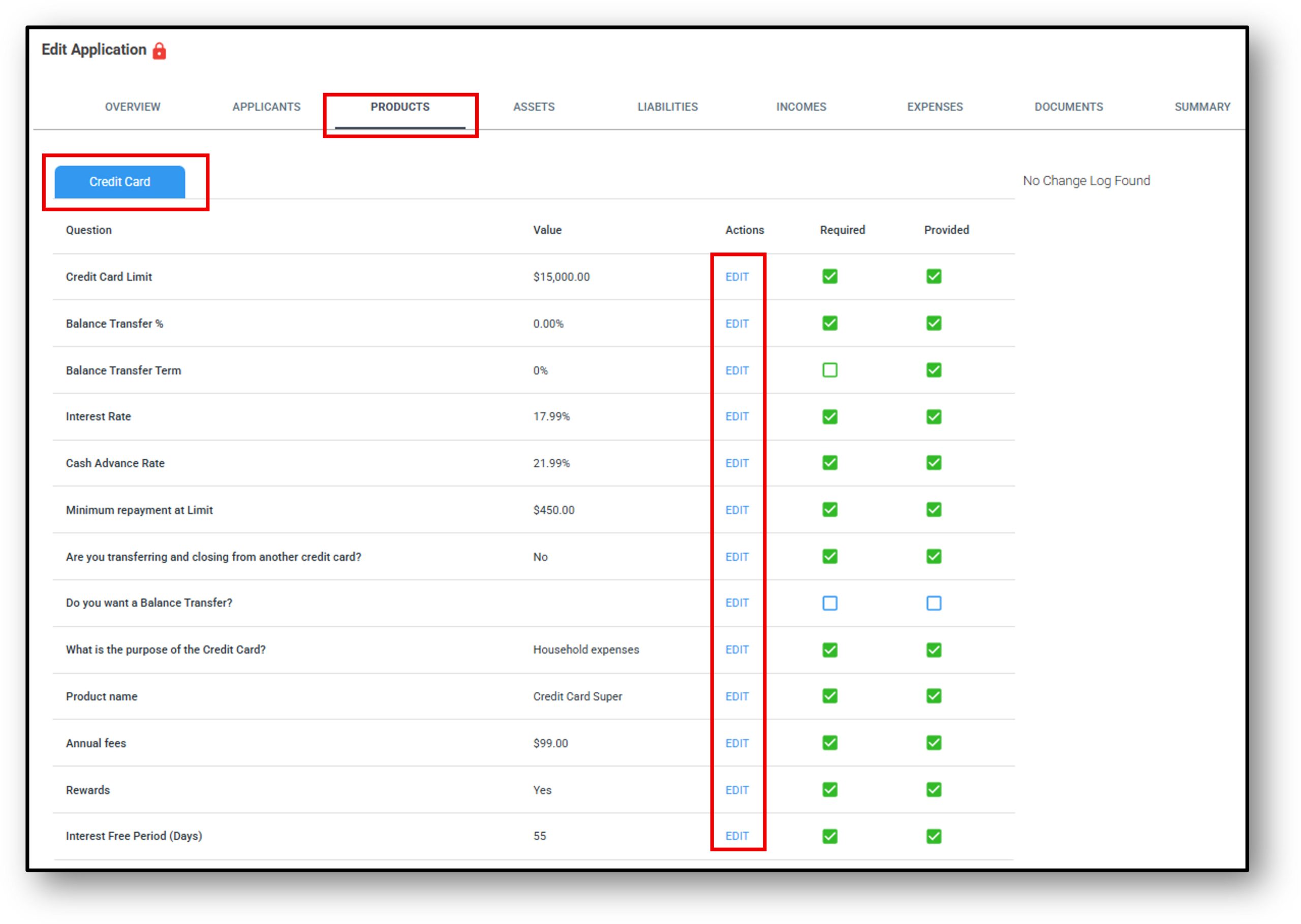
Task: Toggle Provided checkbox for Do you want a Balance Transfer
Action: point(934,603)
